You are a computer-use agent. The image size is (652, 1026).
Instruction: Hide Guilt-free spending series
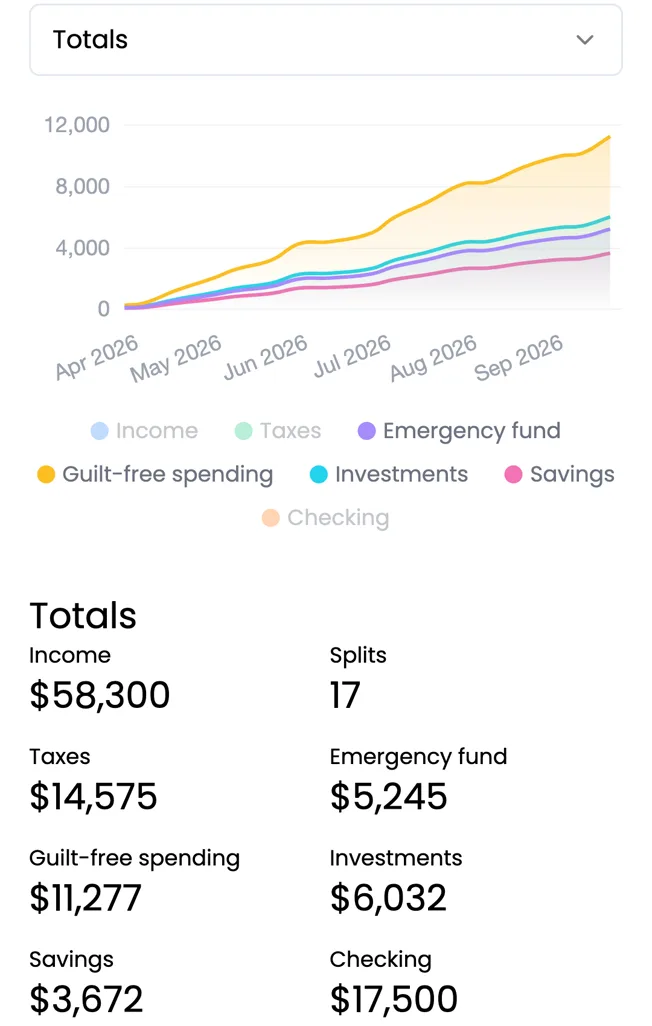point(155,474)
